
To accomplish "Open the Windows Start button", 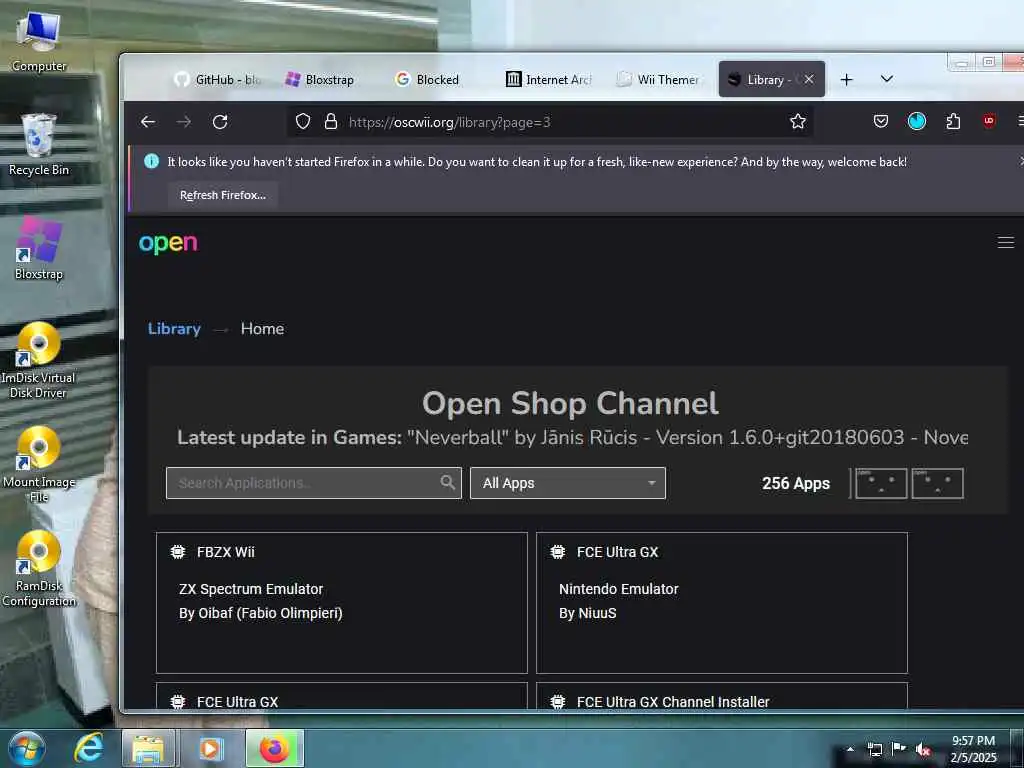I will click(27, 749).
